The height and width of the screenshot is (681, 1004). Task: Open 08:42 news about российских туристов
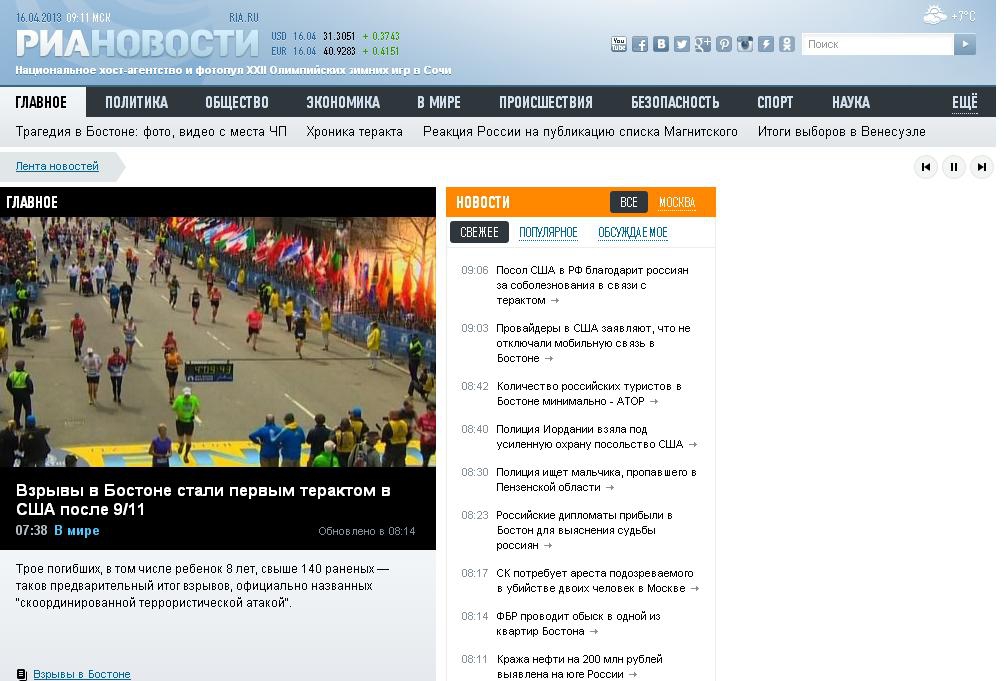coord(588,394)
